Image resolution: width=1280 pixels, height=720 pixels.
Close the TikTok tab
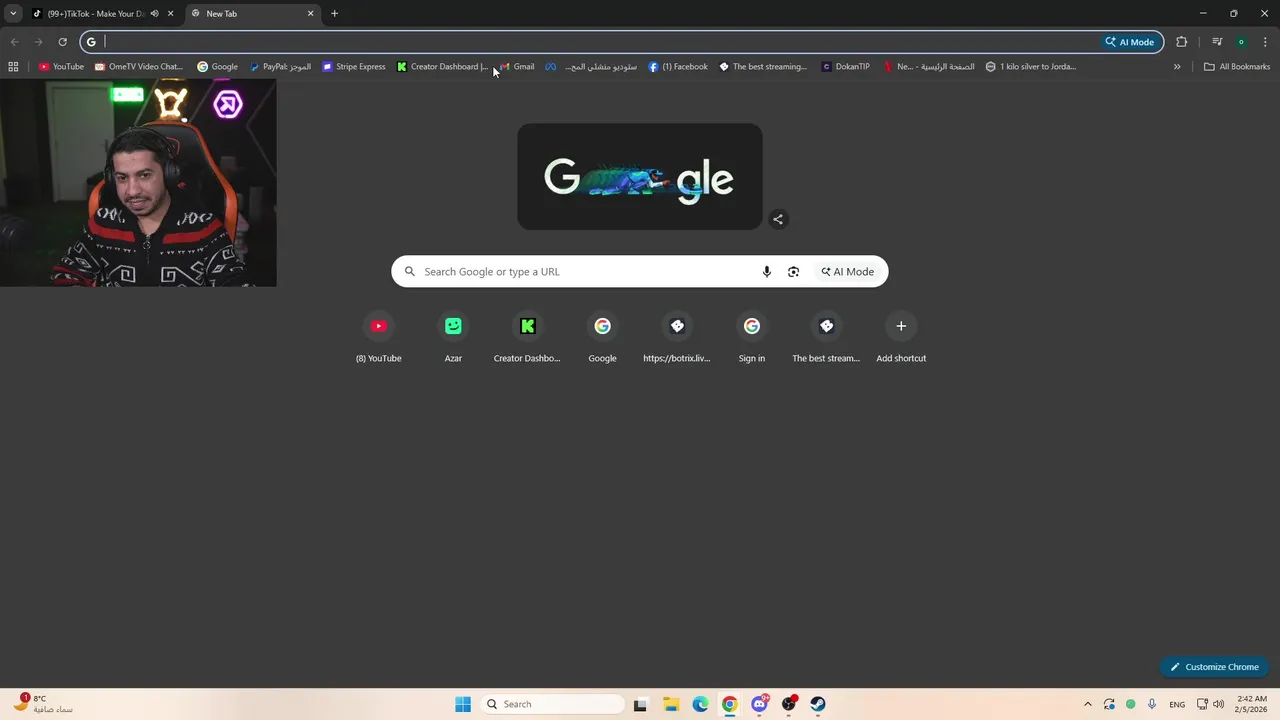pos(171,14)
